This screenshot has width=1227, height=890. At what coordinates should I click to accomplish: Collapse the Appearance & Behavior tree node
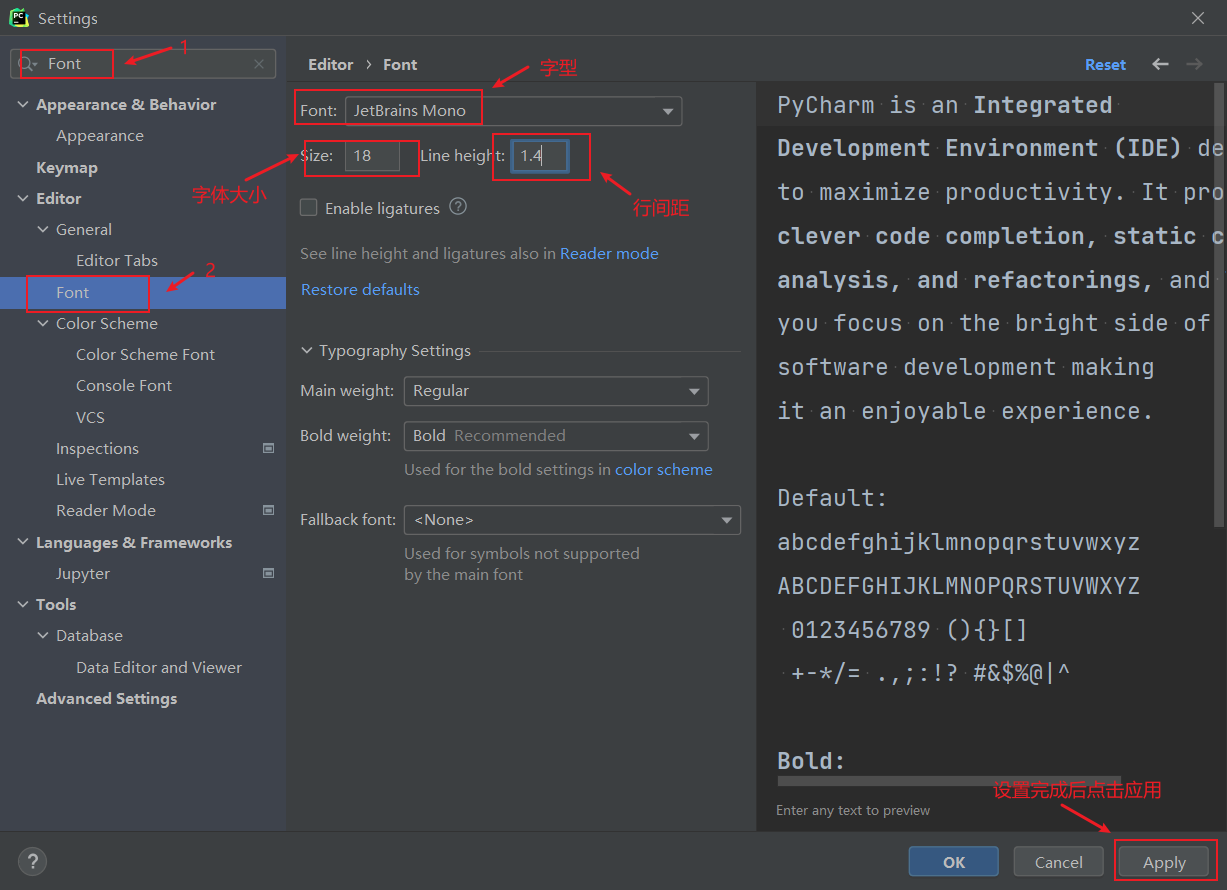click(x=23, y=105)
